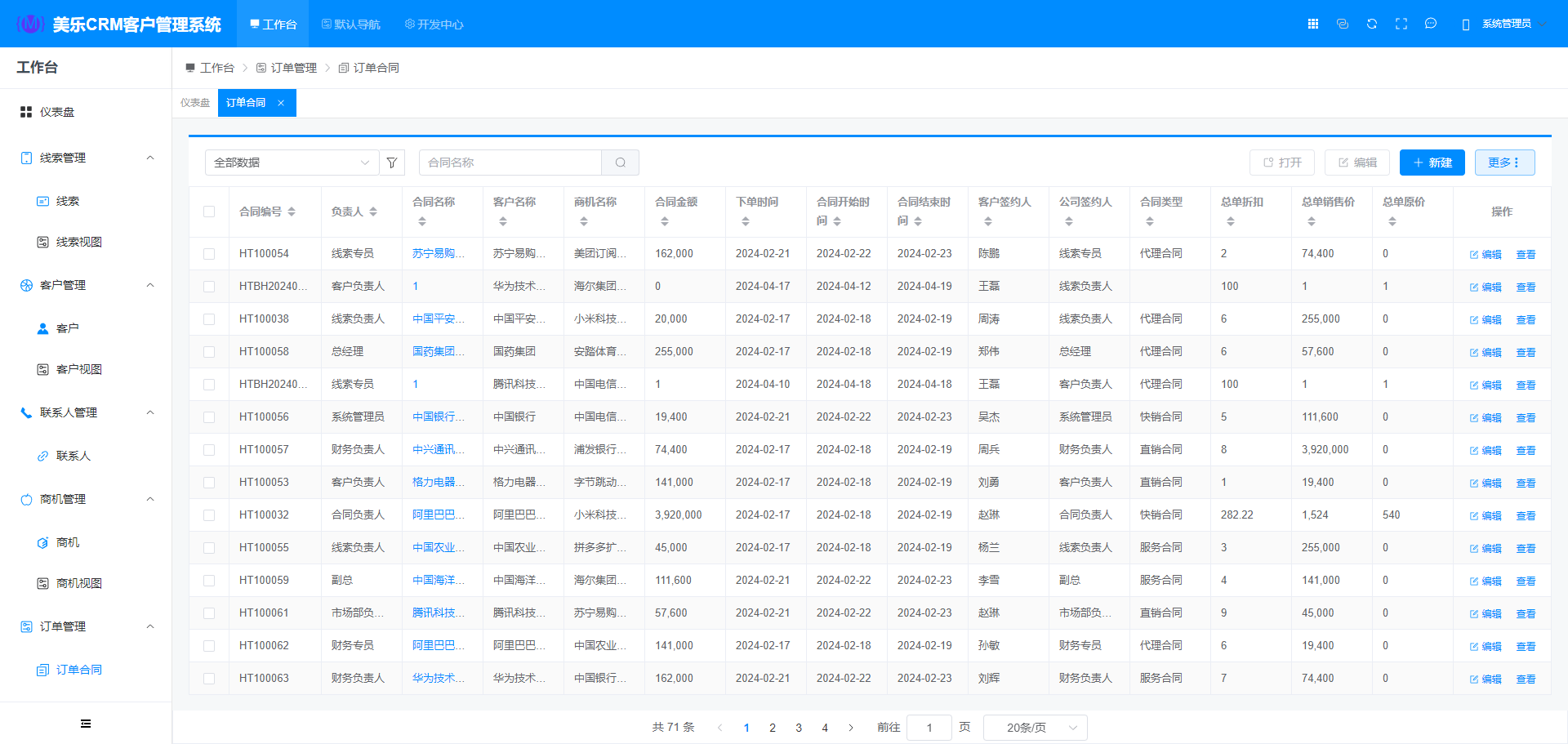Collapse sidebar using bottom menu icon

click(86, 724)
